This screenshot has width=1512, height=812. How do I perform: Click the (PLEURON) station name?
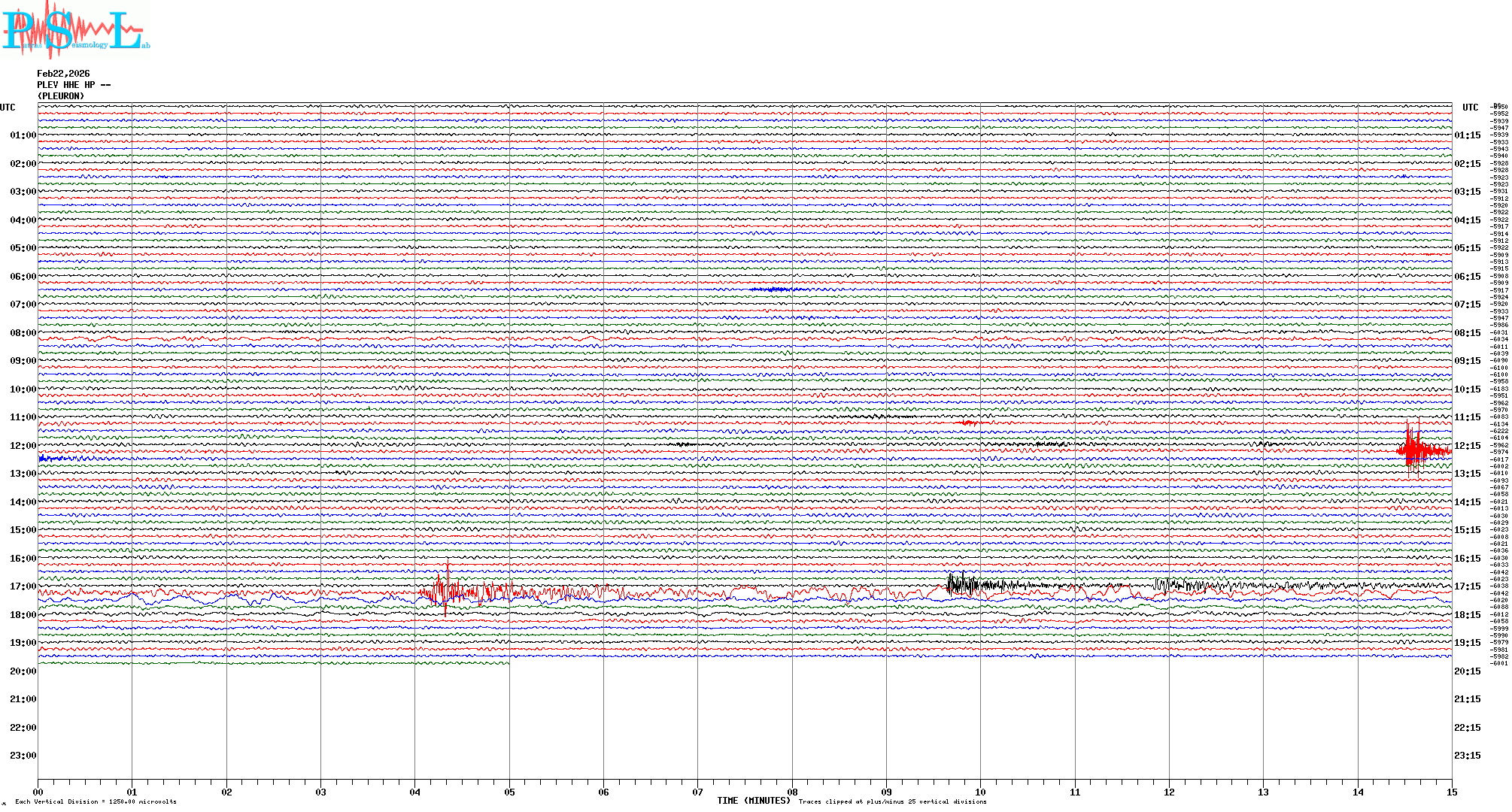pyautogui.click(x=61, y=96)
